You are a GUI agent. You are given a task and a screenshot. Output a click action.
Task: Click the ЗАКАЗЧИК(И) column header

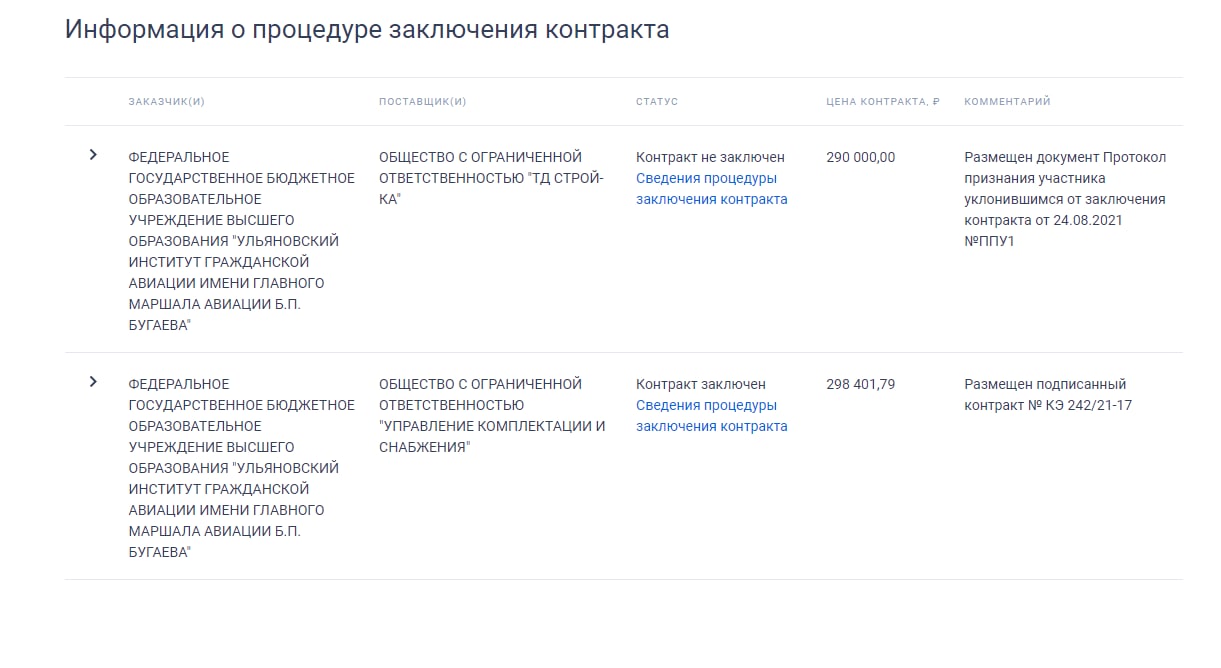click(x=167, y=102)
